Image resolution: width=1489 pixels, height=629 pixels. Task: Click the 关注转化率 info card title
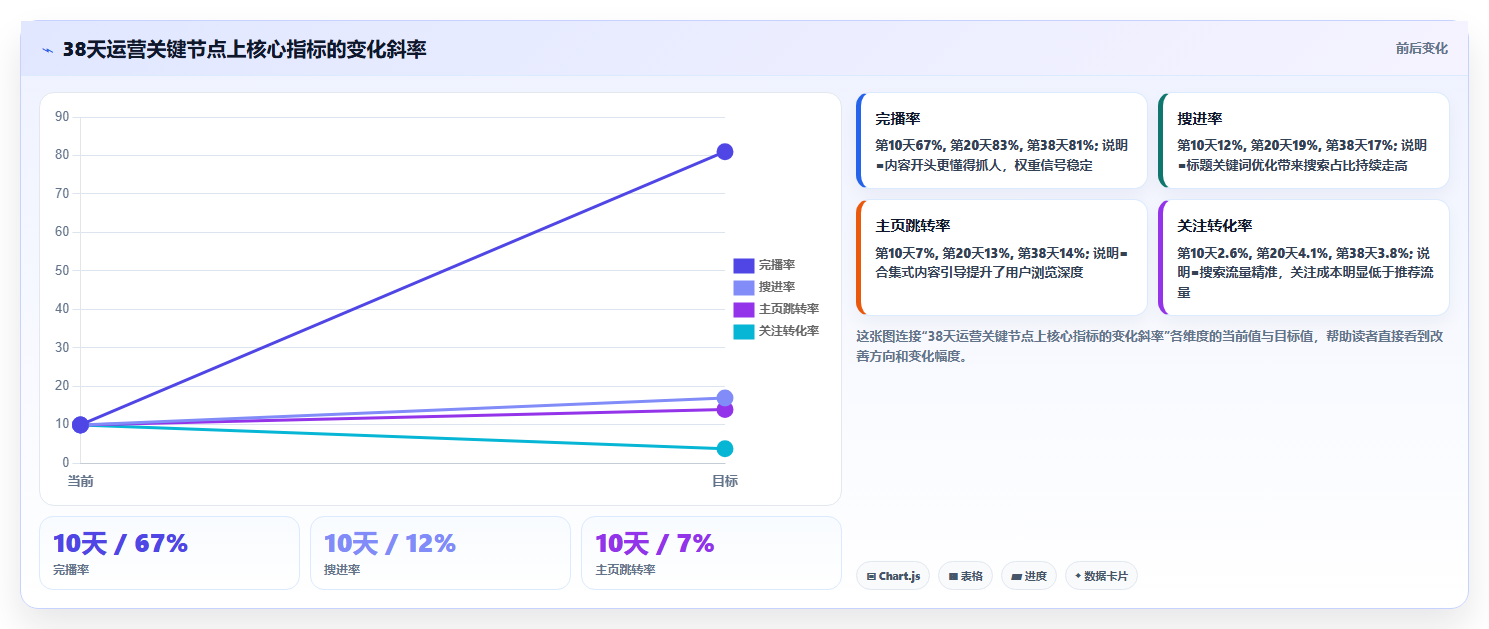(x=1214, y=226)
